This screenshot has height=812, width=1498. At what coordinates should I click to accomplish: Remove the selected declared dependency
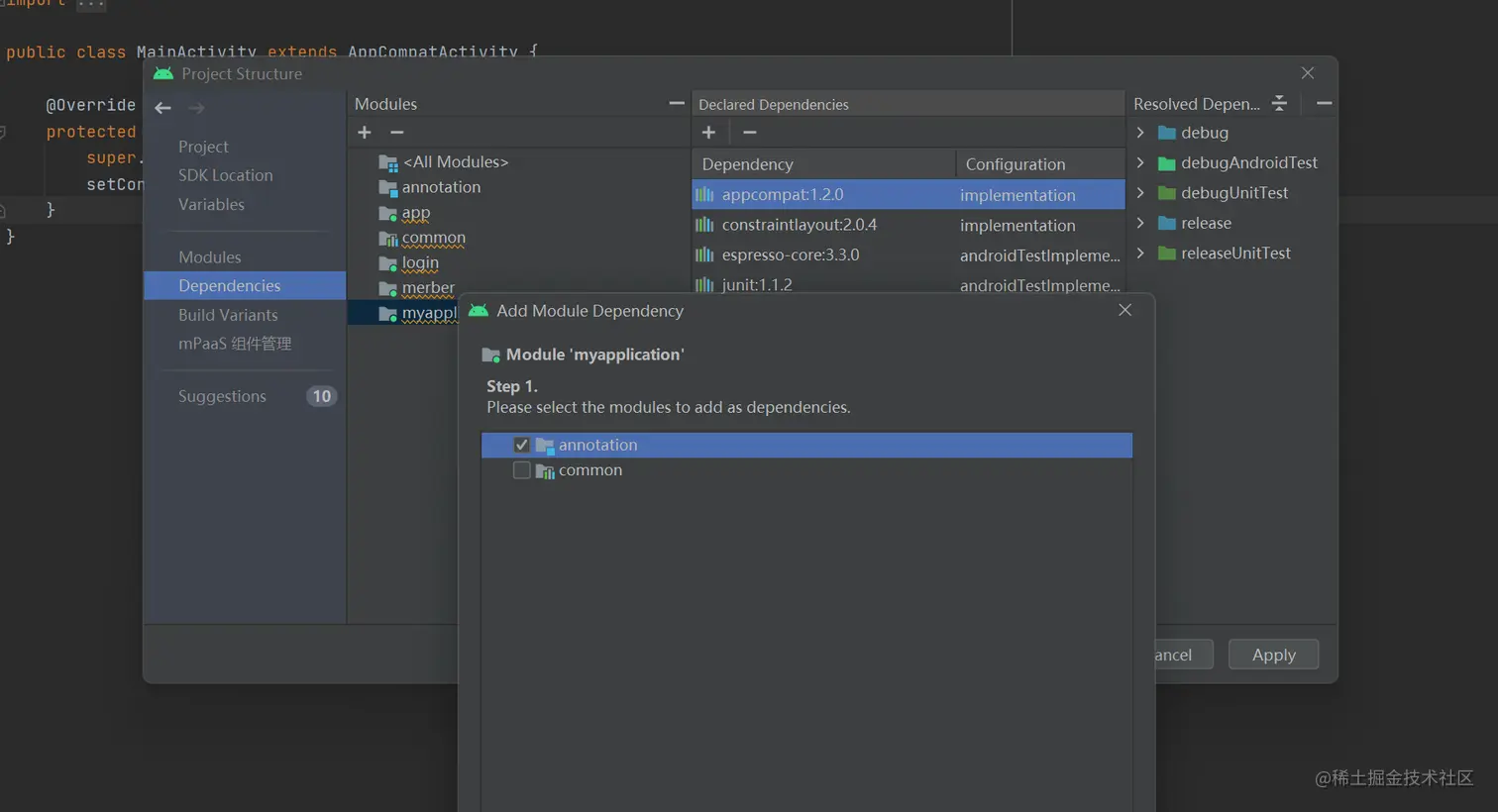[750, 133]
